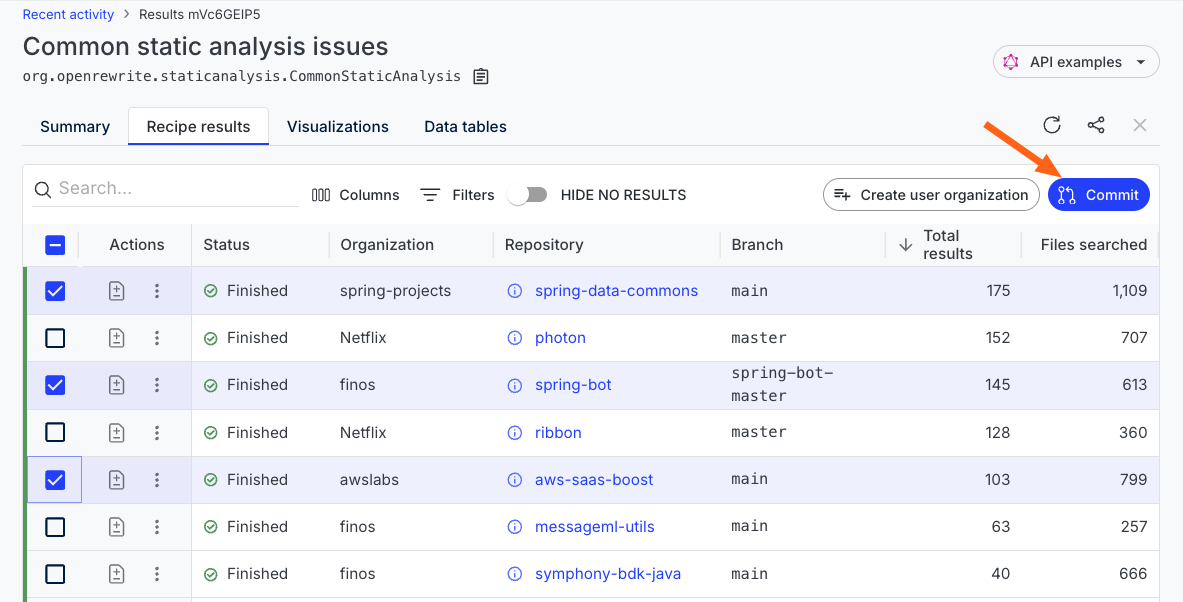
Task: Open more actions menu for photon
Action: click(157, 338)
